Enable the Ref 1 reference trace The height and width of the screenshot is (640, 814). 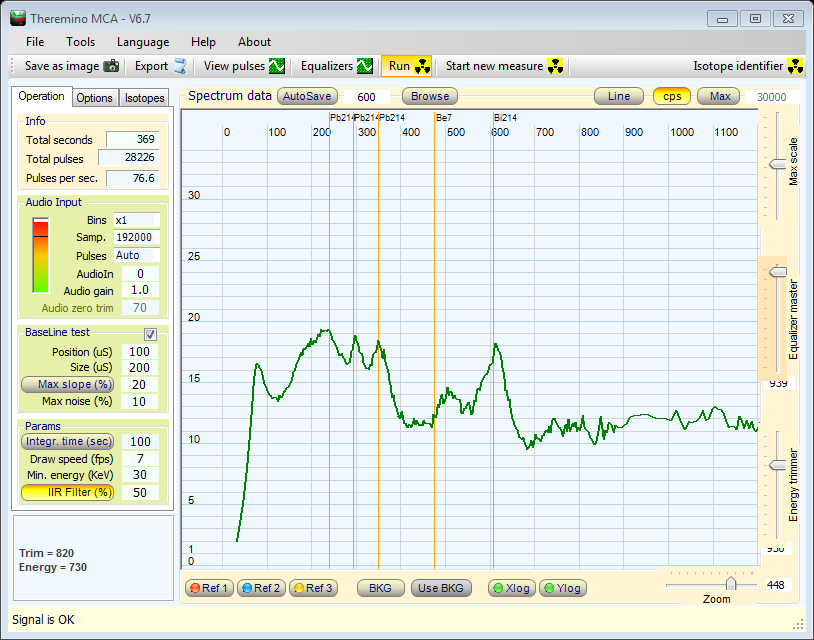point(209,588)
